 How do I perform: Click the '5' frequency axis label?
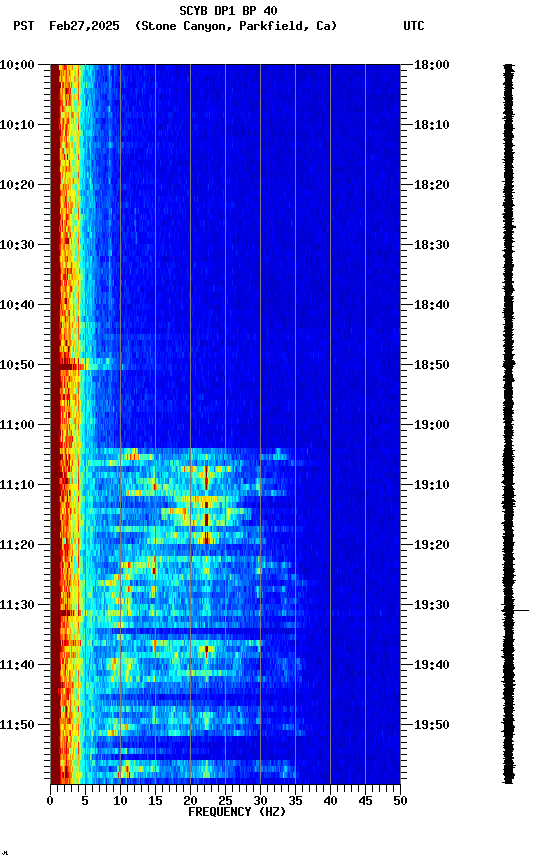[x=85, y=801]
